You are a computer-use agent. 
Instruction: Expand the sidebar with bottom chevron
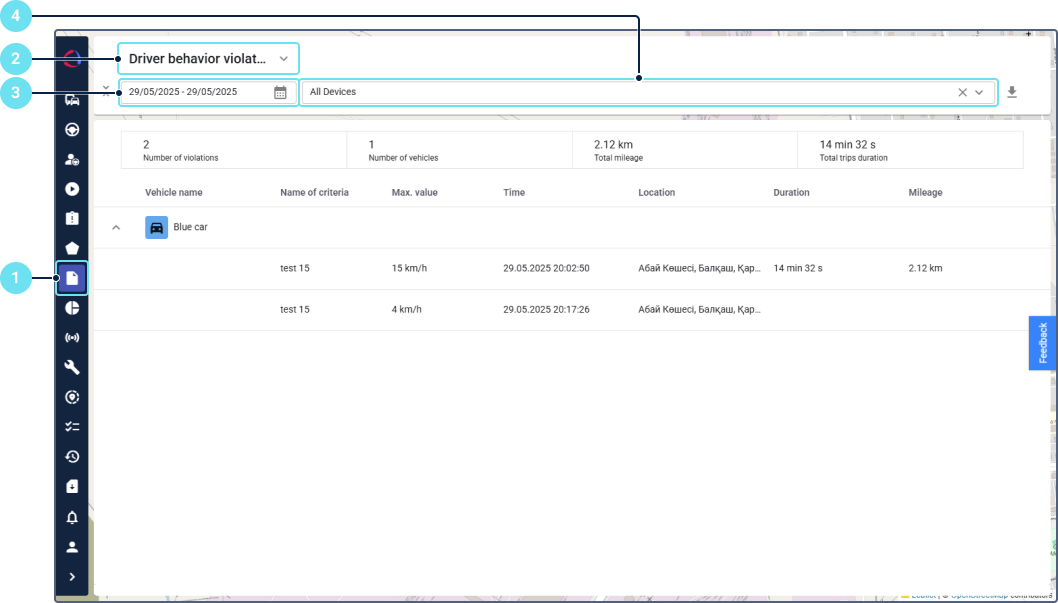point(72,577)
